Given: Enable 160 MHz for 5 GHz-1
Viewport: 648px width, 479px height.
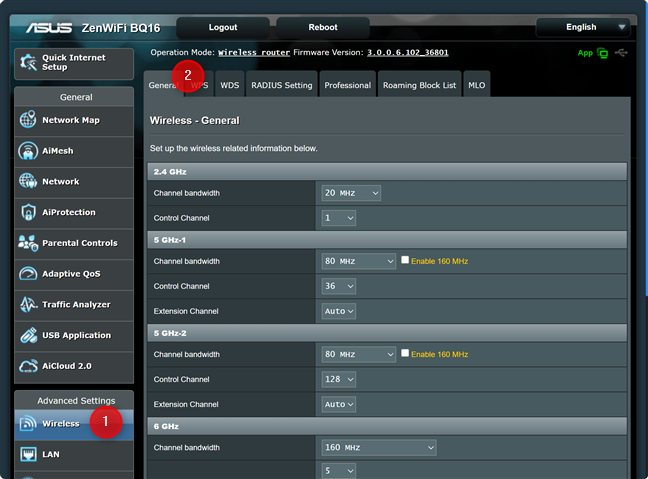Looking at the screenshot, I should tap(405, 260).
